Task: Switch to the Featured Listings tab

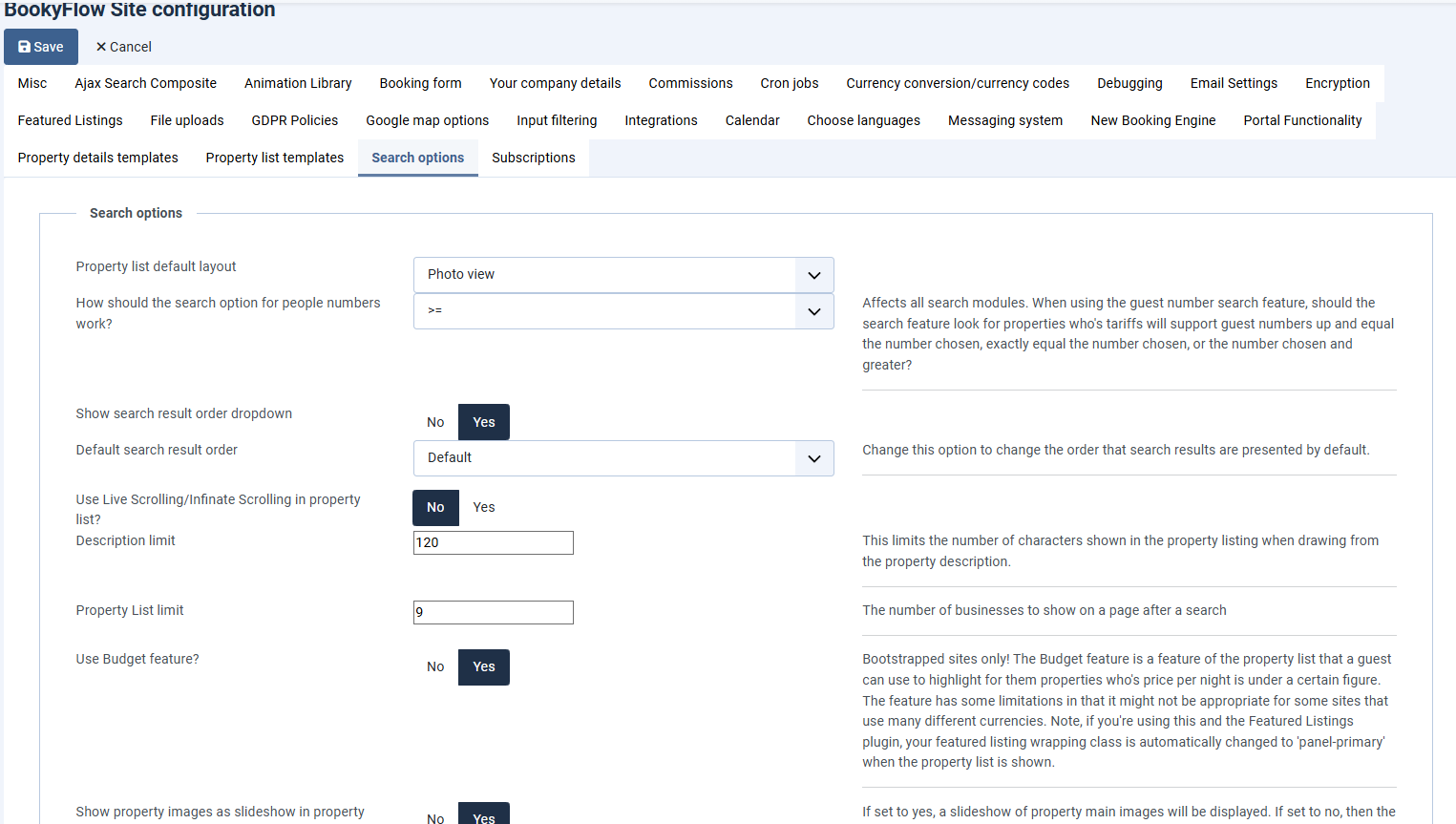Action: 70,120
